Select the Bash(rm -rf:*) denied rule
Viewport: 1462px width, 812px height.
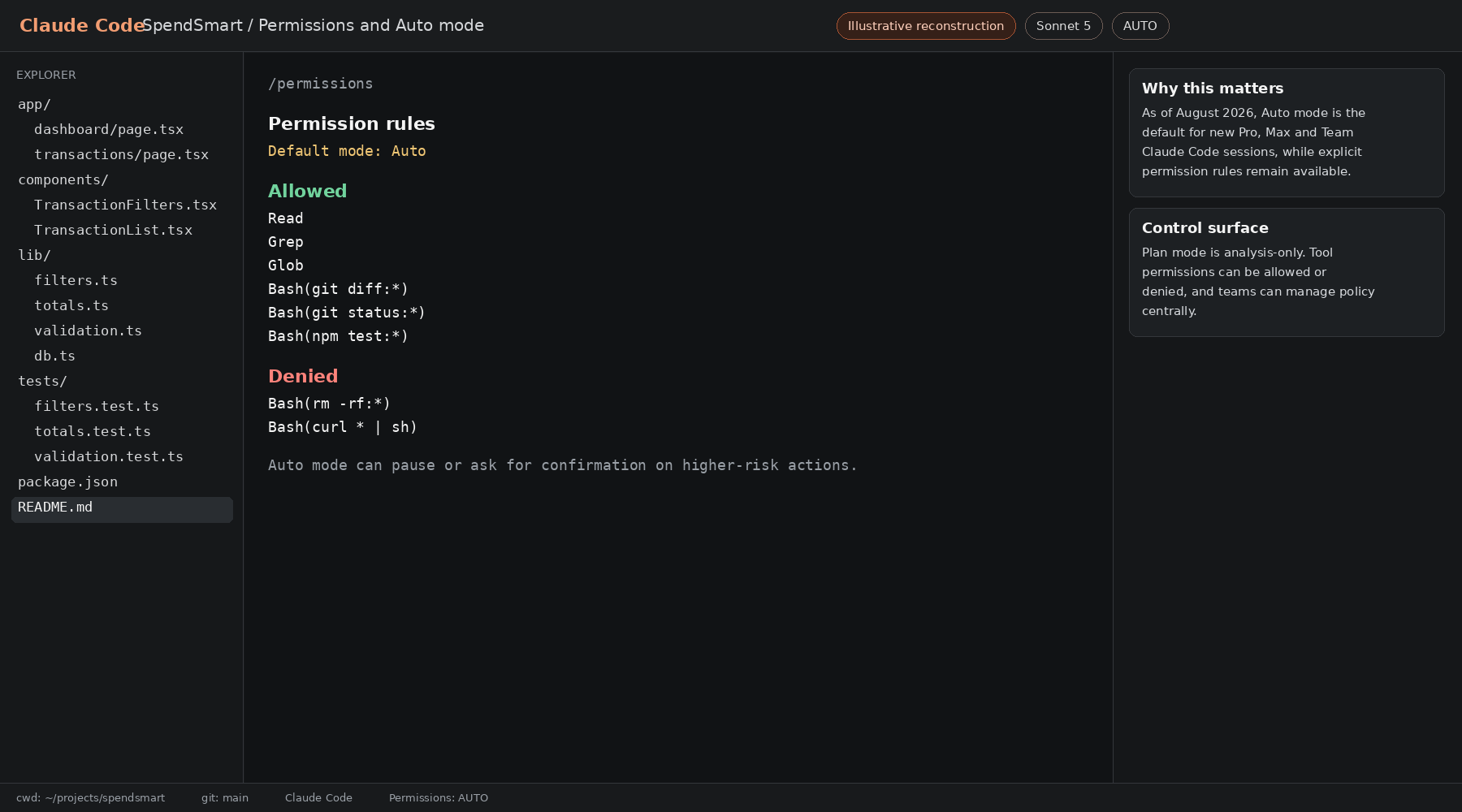coord(330,404)
